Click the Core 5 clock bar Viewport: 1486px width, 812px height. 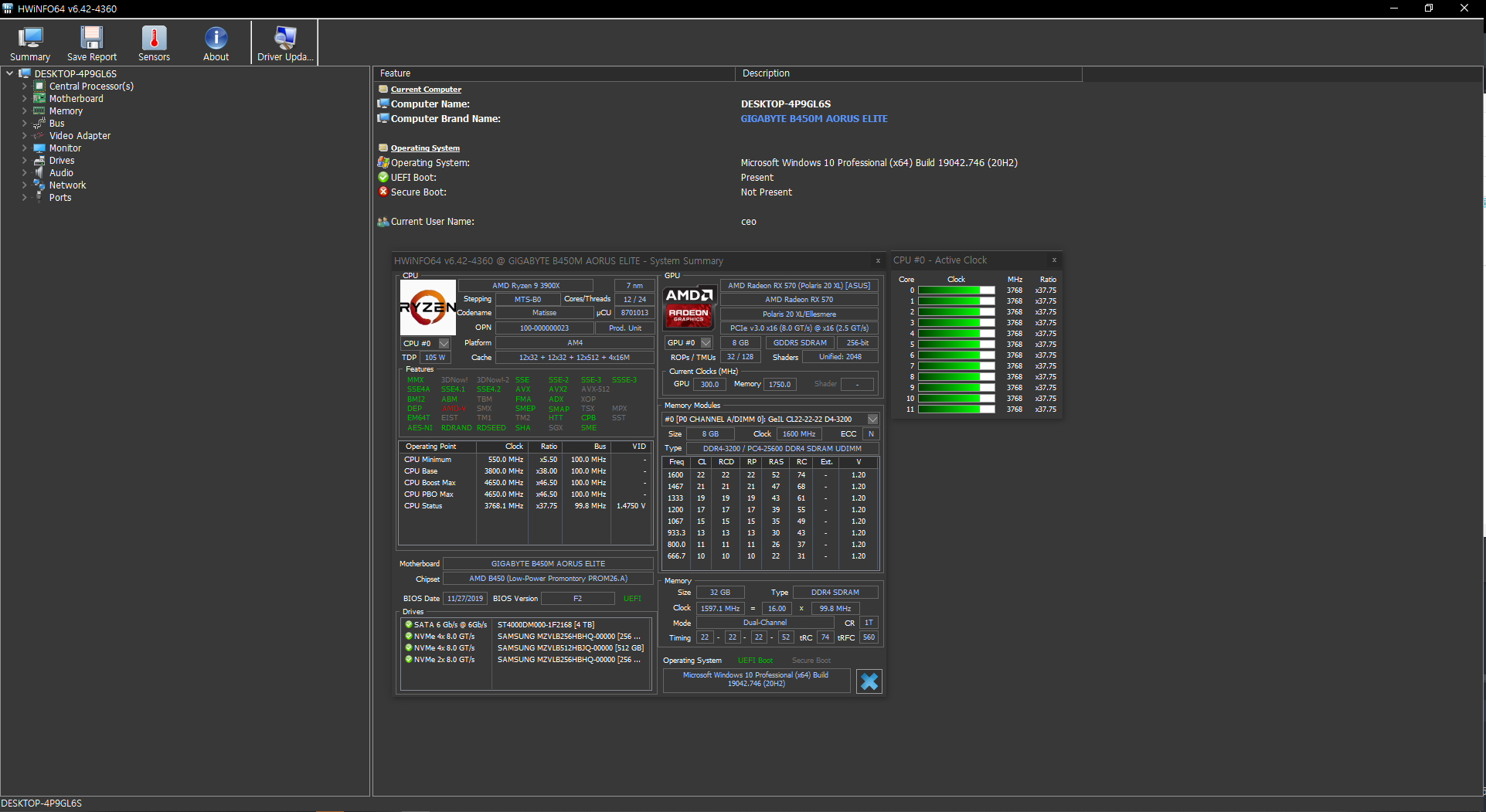pos(957,345)
